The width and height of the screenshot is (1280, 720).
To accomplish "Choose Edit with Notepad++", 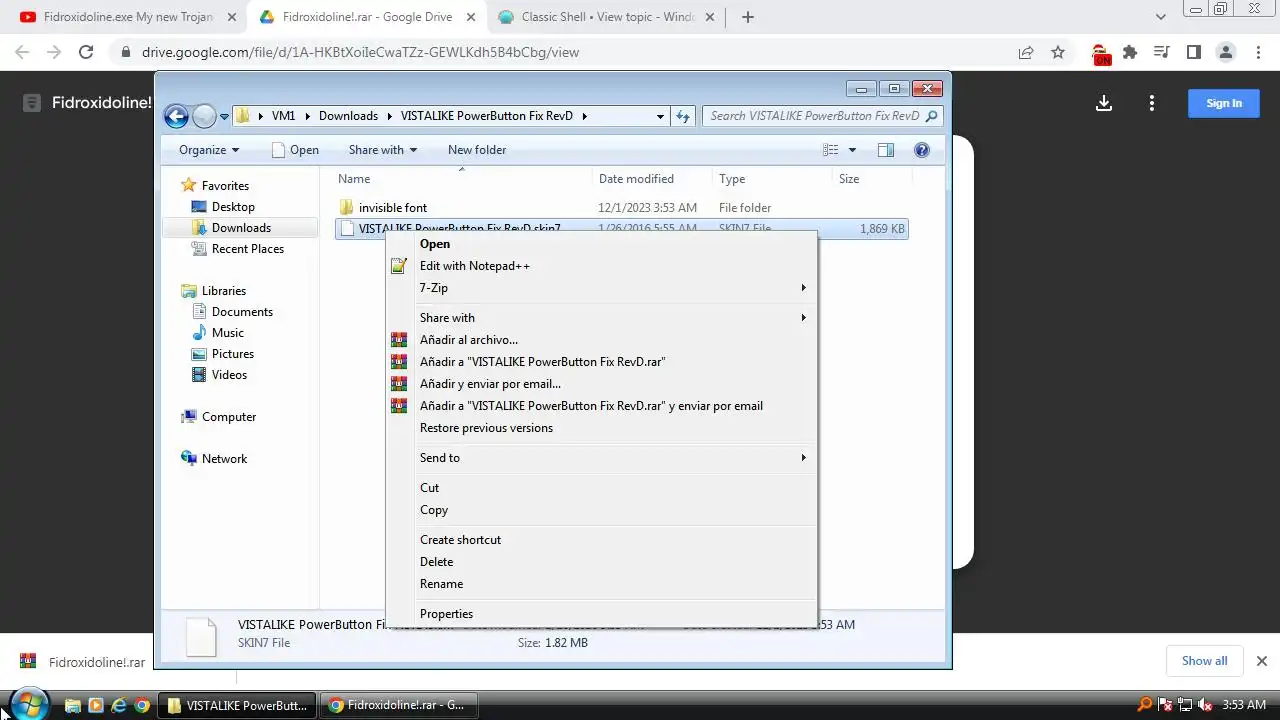I will (x=602, y=266).
